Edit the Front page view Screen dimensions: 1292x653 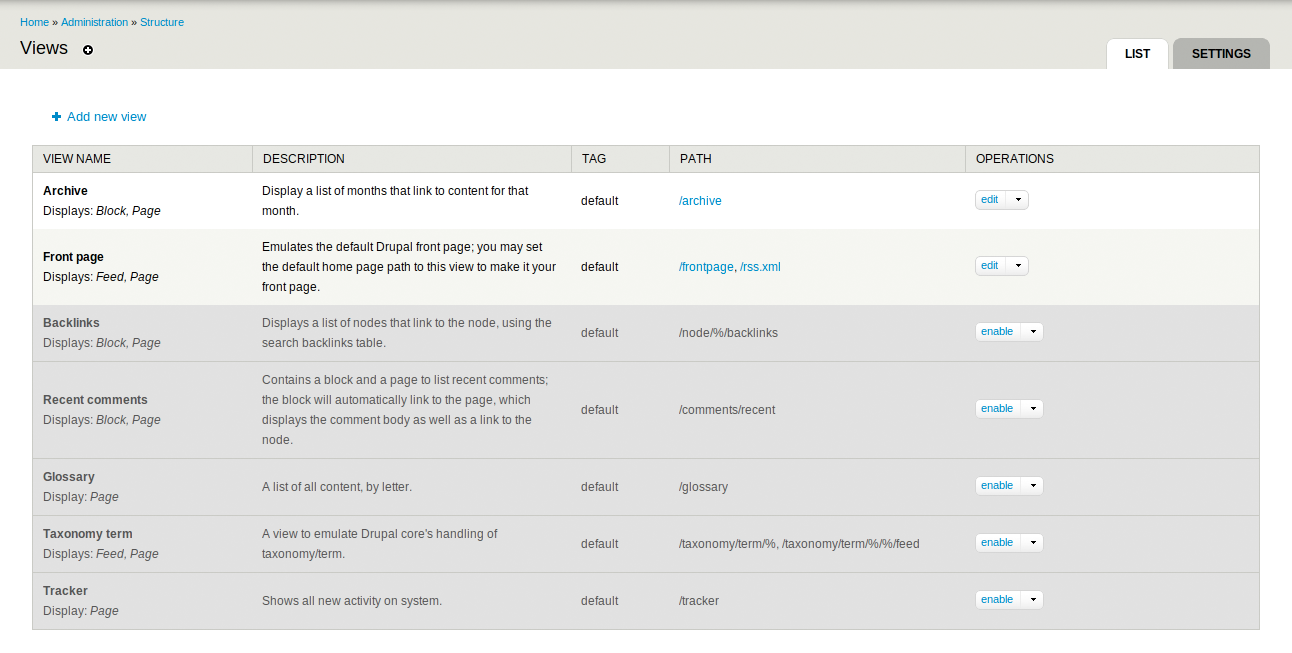click(990, 266)
